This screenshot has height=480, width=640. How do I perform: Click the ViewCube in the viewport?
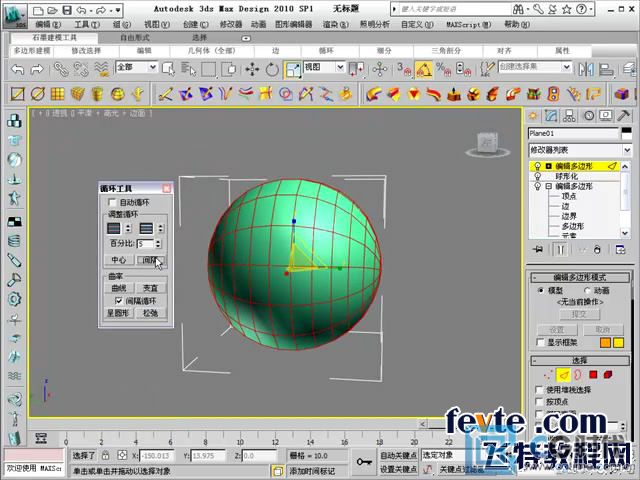tap(487, 143)
